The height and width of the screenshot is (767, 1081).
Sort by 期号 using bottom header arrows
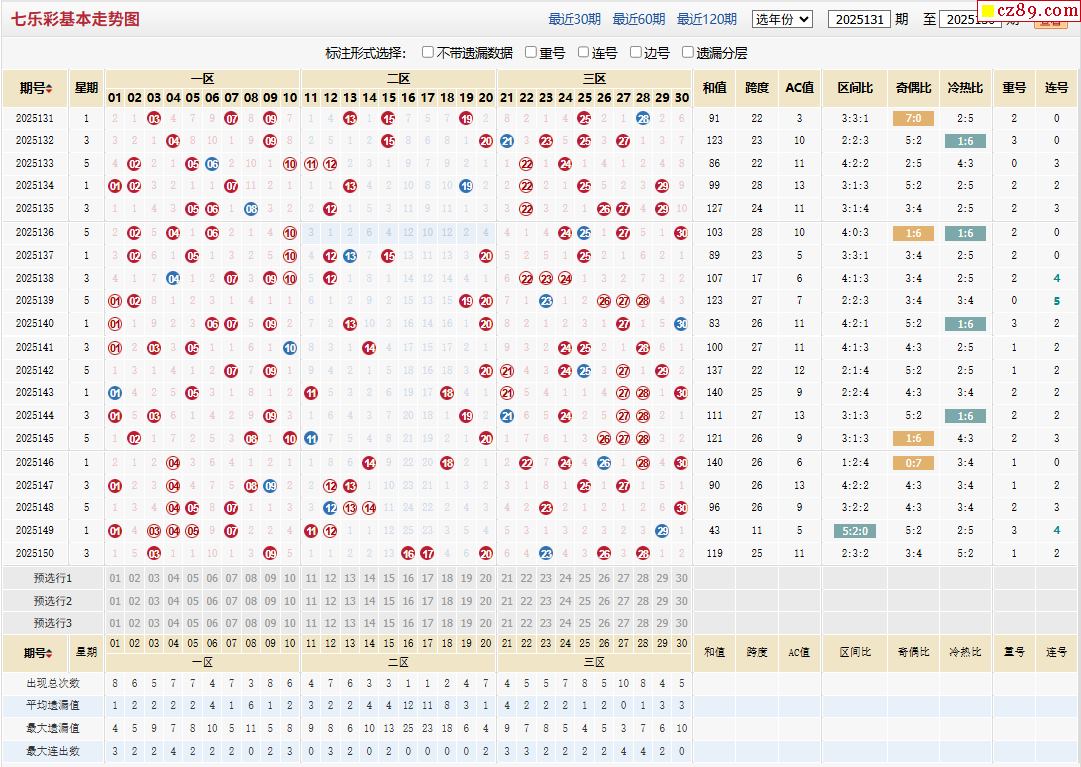pos(49,653)
